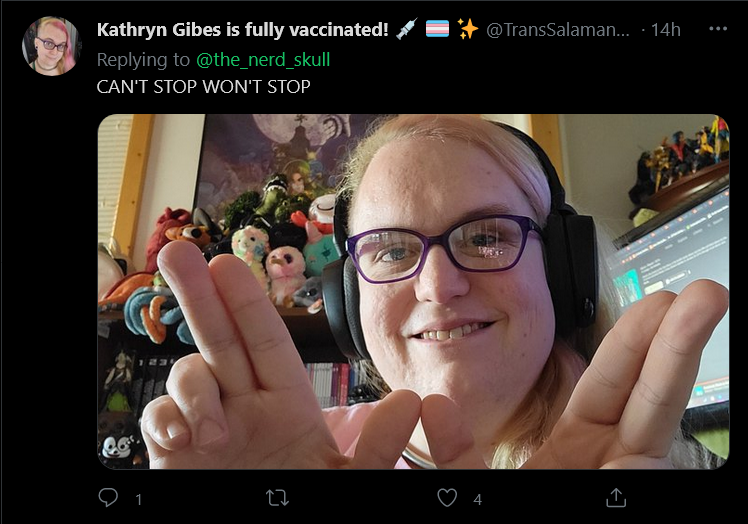The image size is (748, 524).
Task: Click the sparkles emoji beside the name
Action: click(468, 29)
